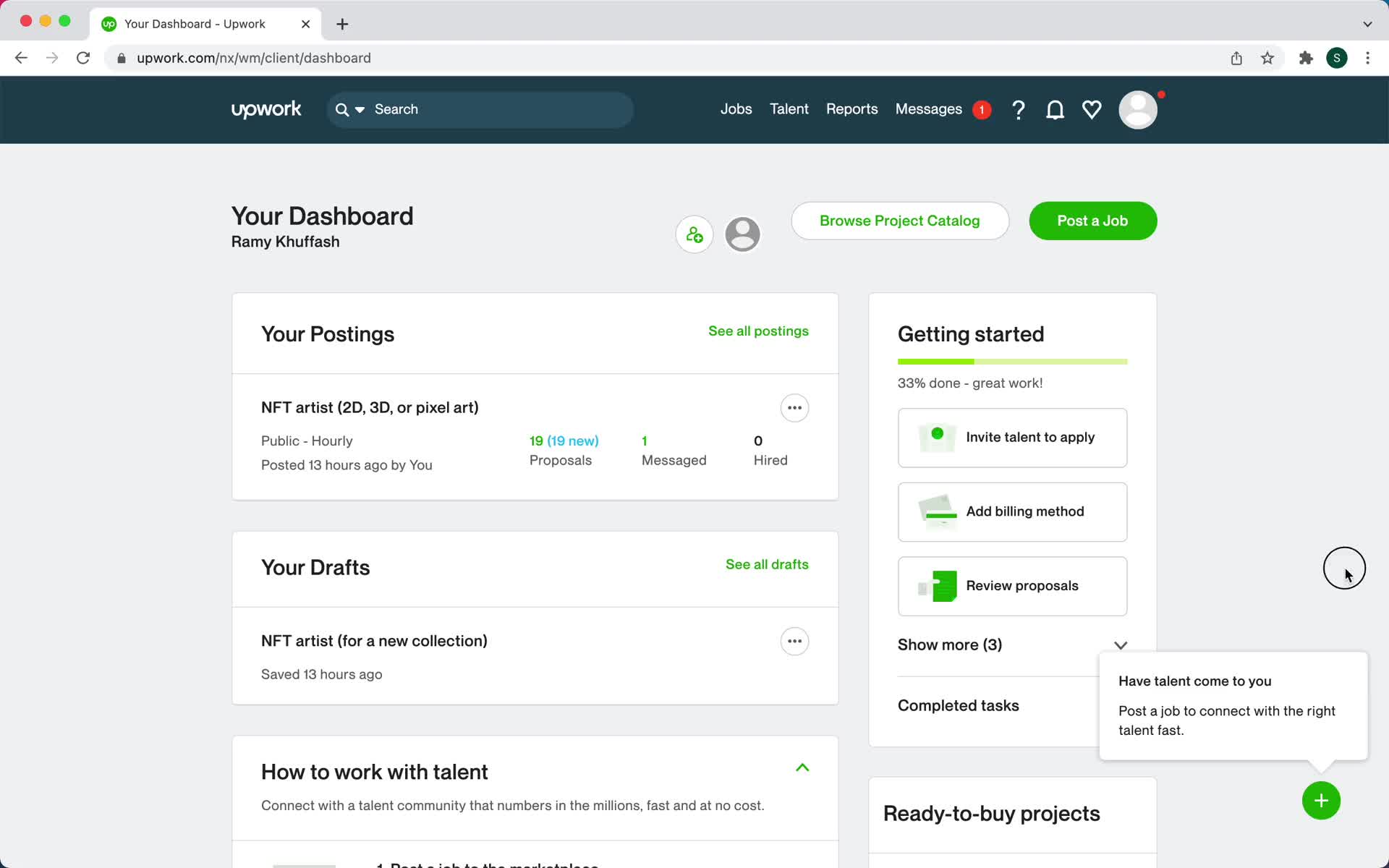Viewport: 1389px width, 868px height.
Task: Open saved items heart icon
Action: pyautogui.click(x=1092, y=110)
